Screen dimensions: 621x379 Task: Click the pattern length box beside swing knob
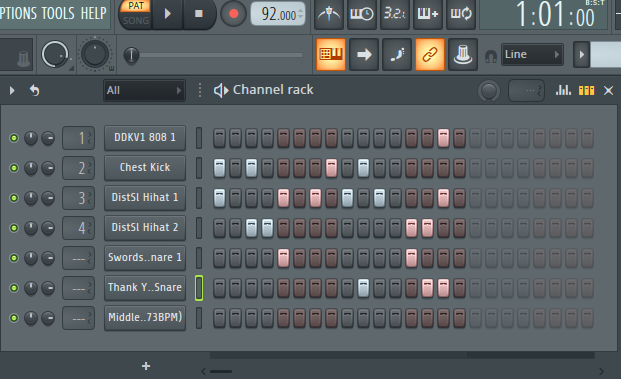526,91
